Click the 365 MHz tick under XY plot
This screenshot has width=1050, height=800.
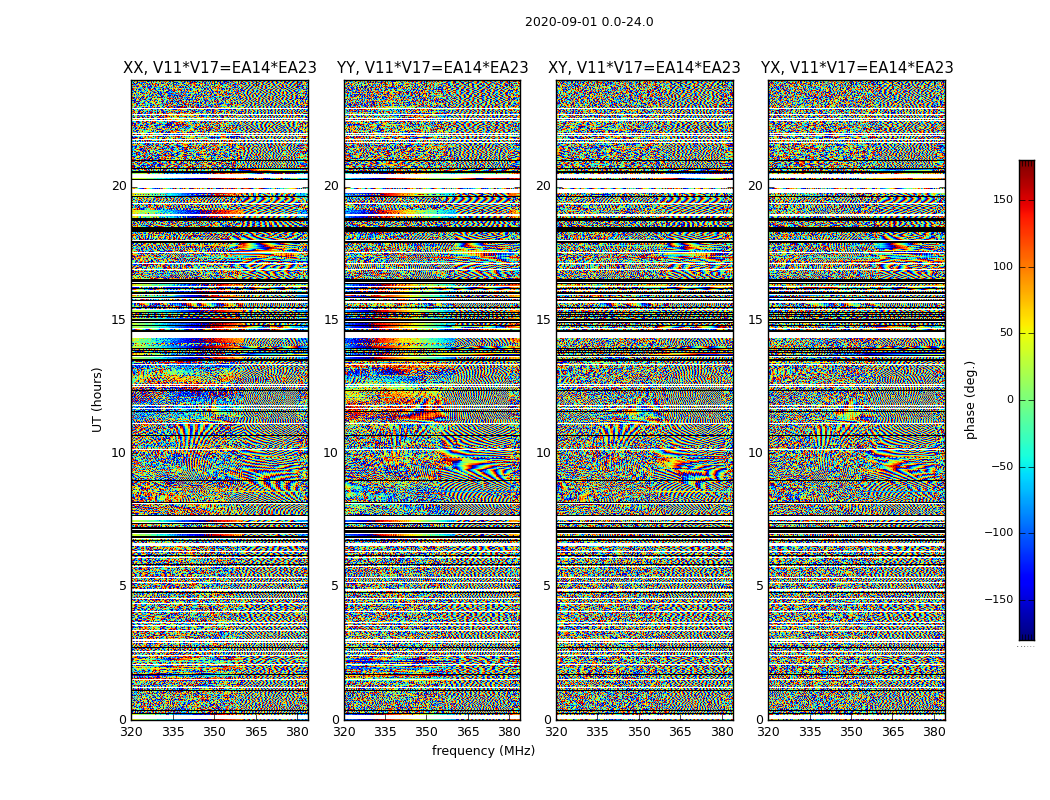[680, 732]
